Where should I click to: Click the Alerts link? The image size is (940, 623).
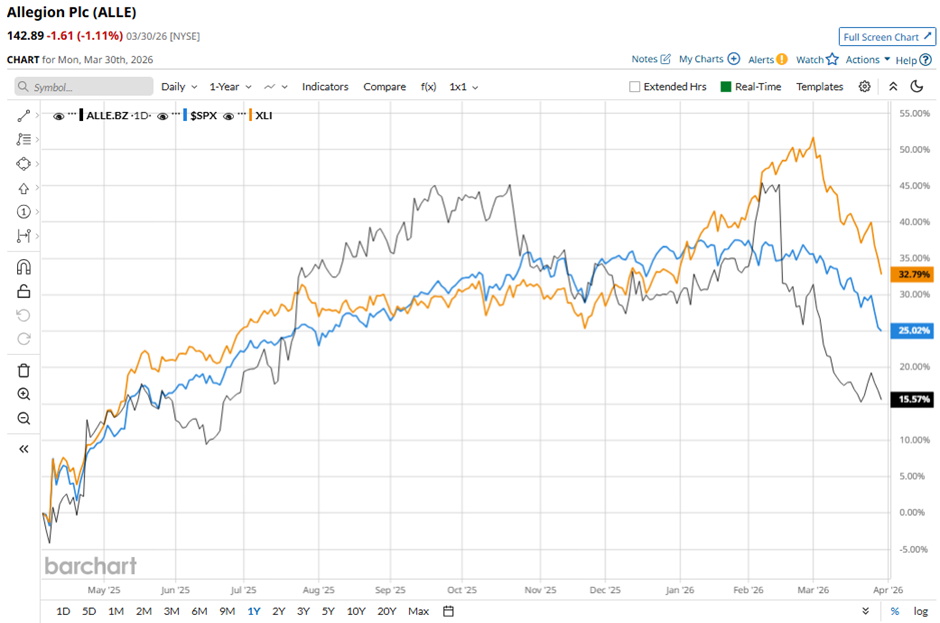coord(761,59)
